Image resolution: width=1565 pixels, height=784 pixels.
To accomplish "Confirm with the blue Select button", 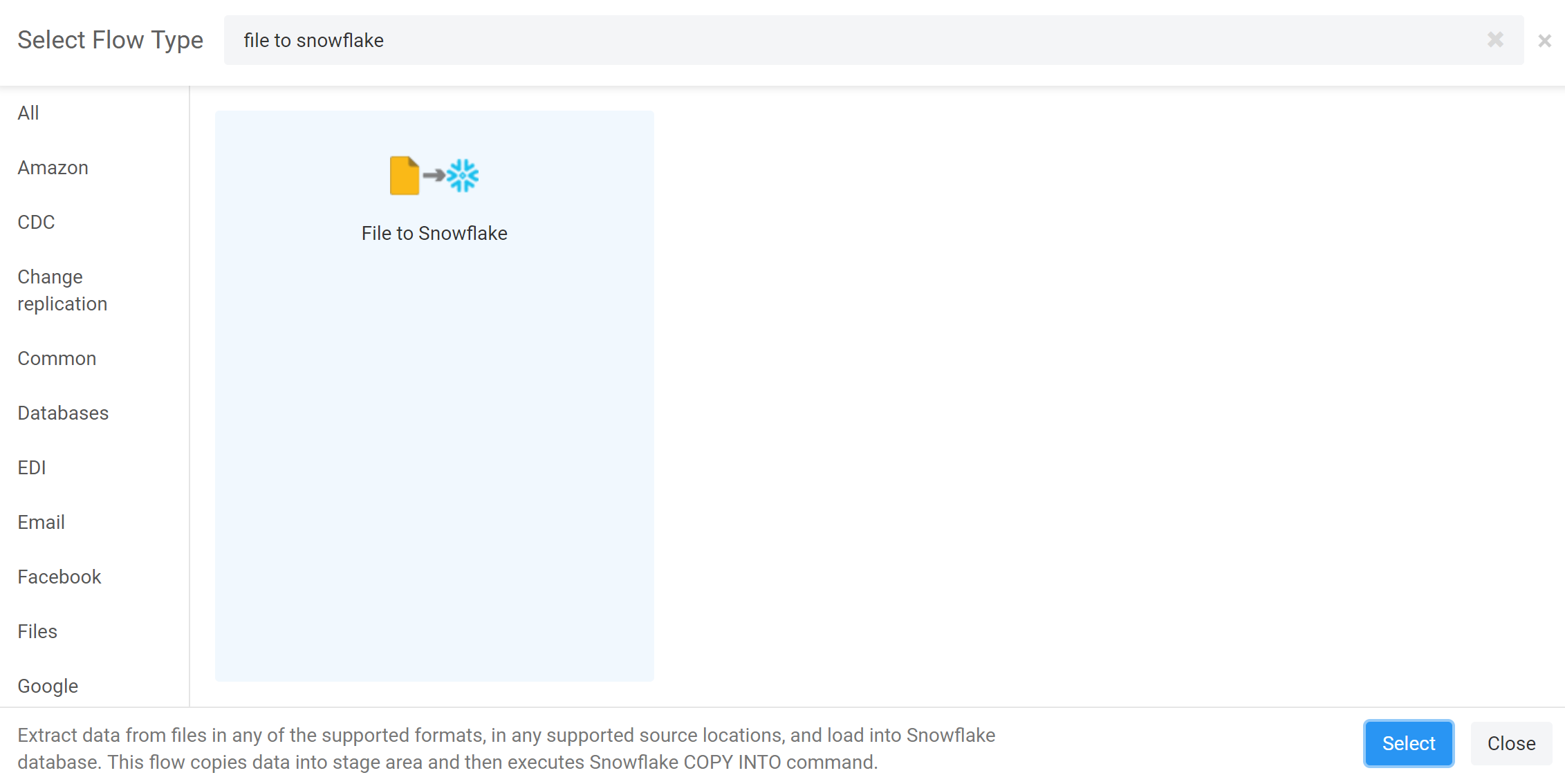I will [1409, 743].
